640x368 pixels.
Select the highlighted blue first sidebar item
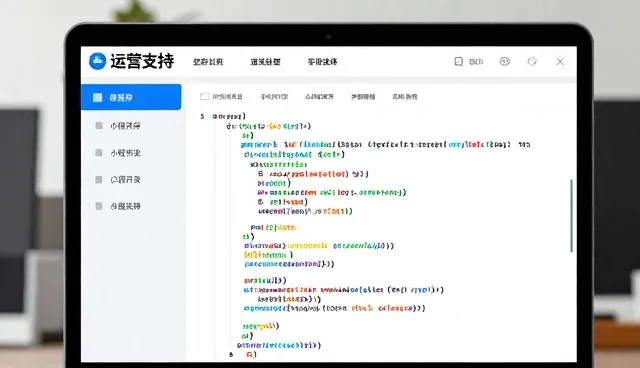click(131, 97)
